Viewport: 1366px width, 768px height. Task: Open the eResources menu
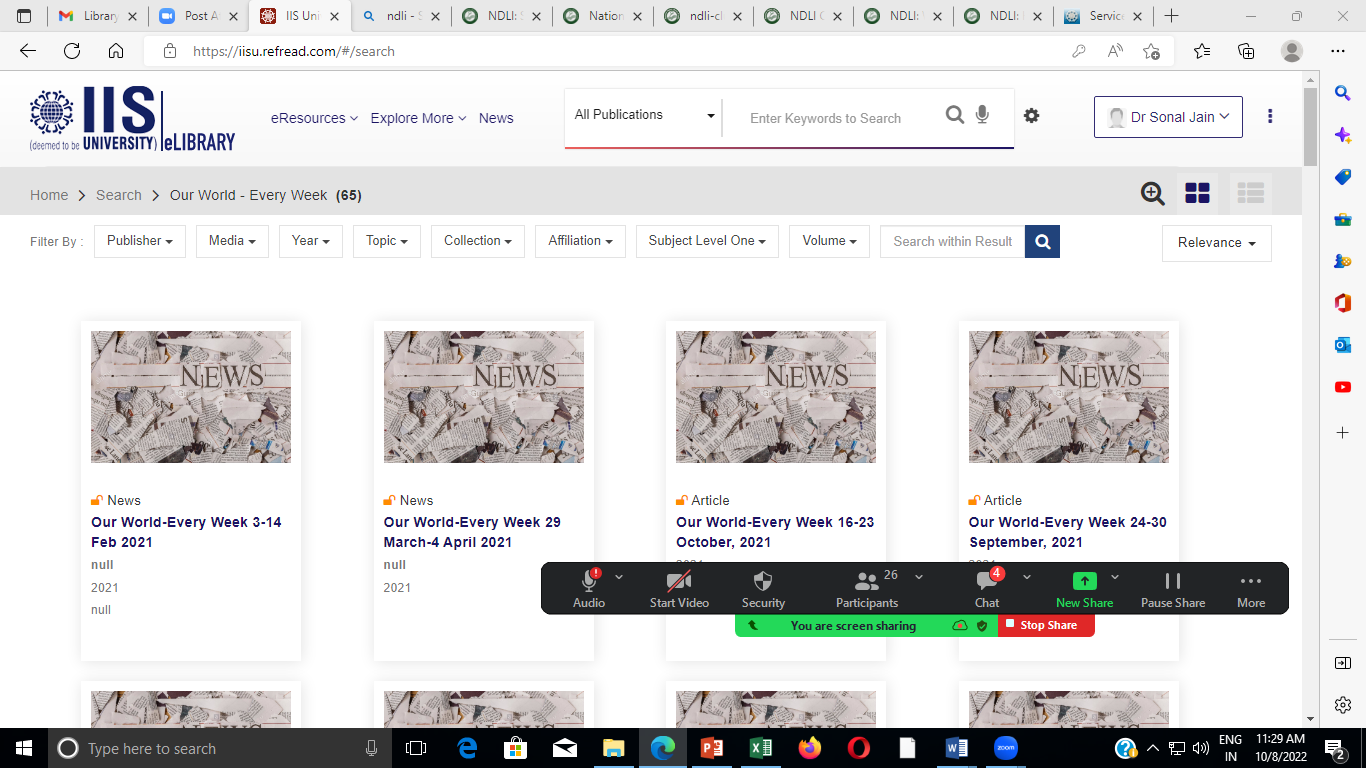[314, 118]
